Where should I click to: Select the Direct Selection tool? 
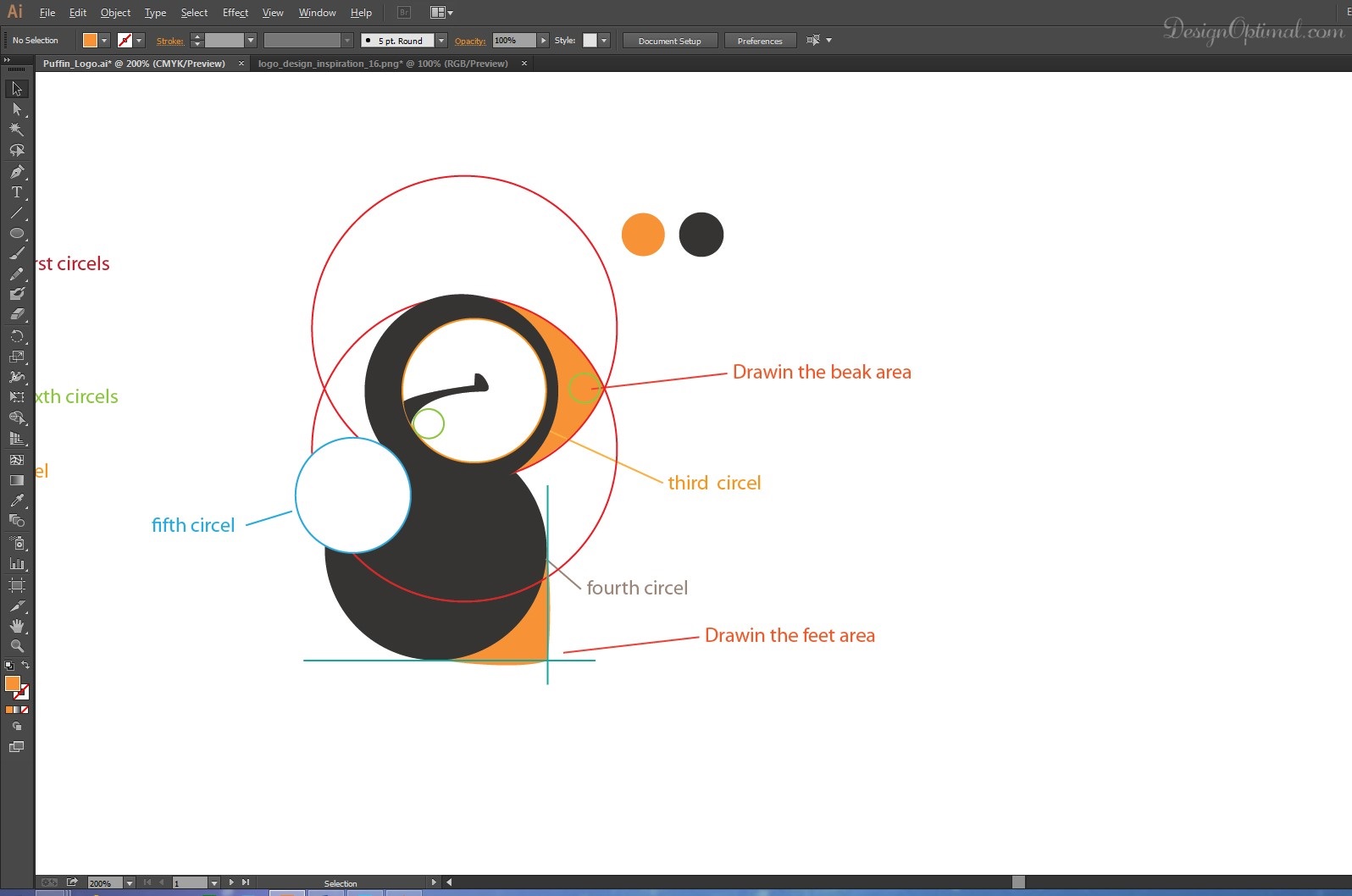16,109
